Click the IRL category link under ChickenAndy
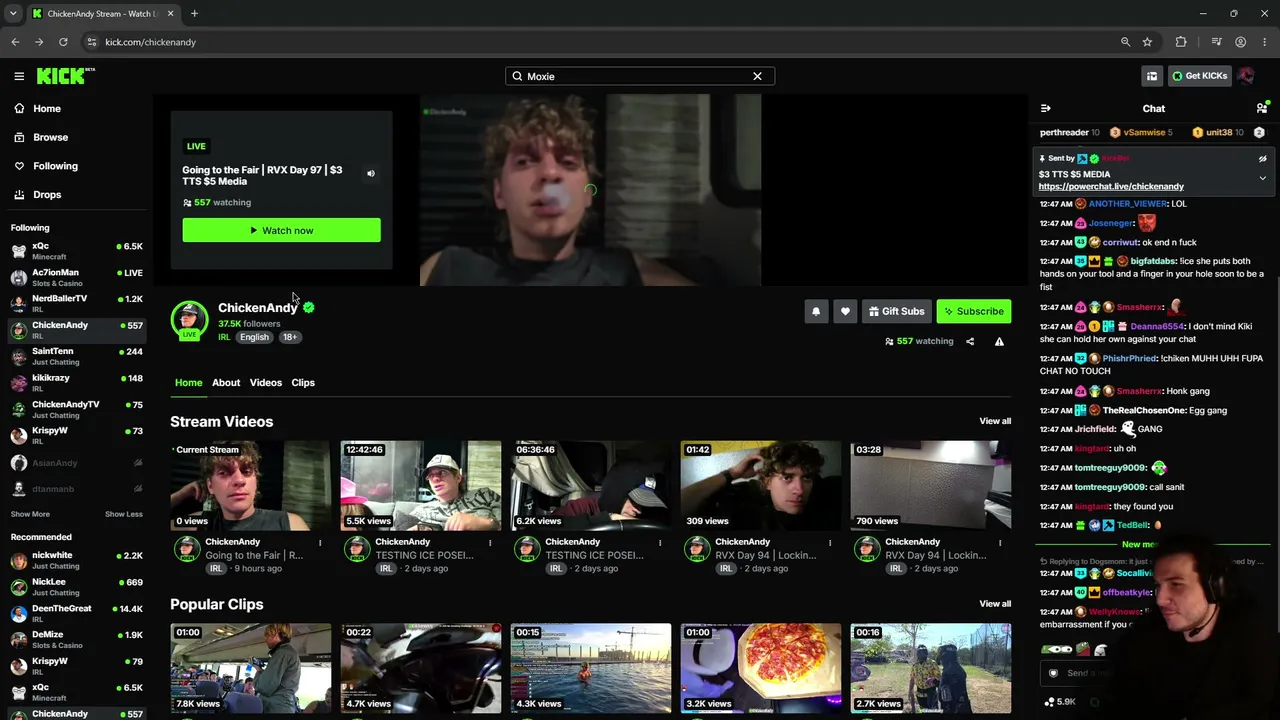This screenshot has width=1280, height=720. [224, 337]
